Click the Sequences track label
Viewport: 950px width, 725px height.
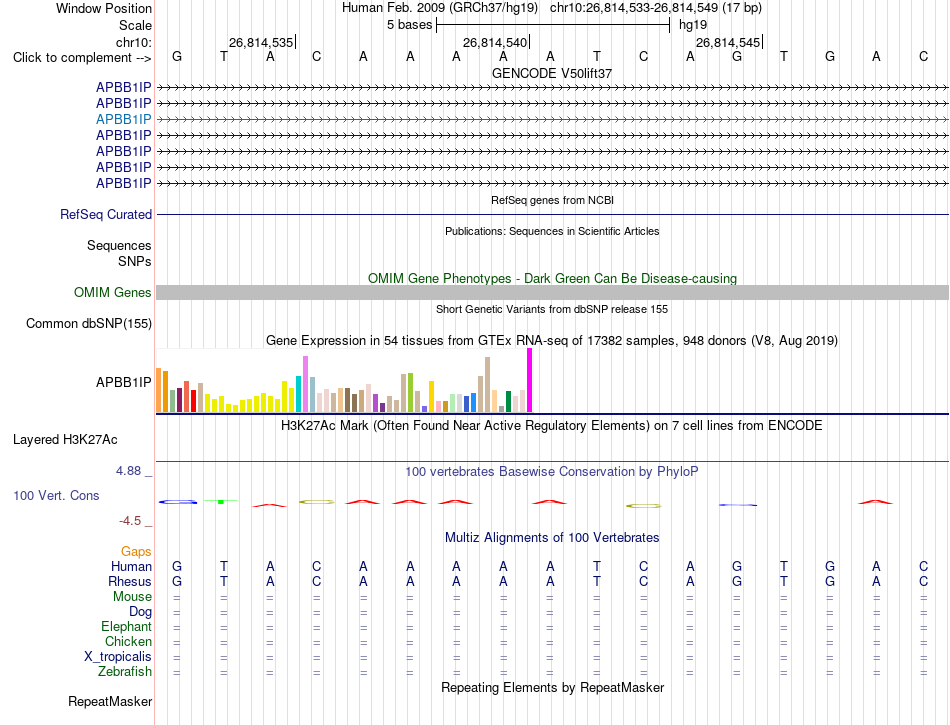[119, 245]
